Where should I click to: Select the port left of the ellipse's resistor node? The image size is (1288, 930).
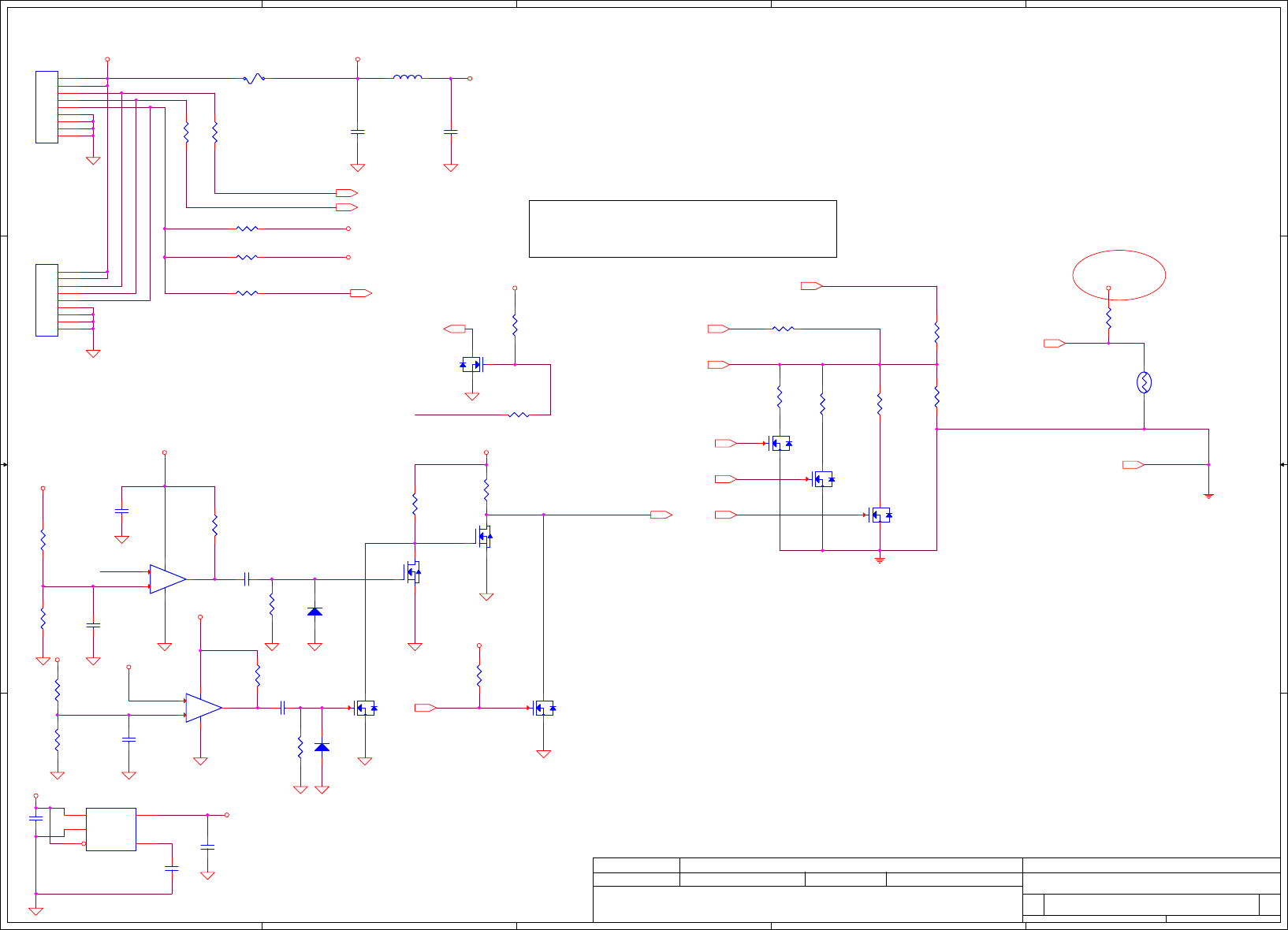[x=1055, y=343]
